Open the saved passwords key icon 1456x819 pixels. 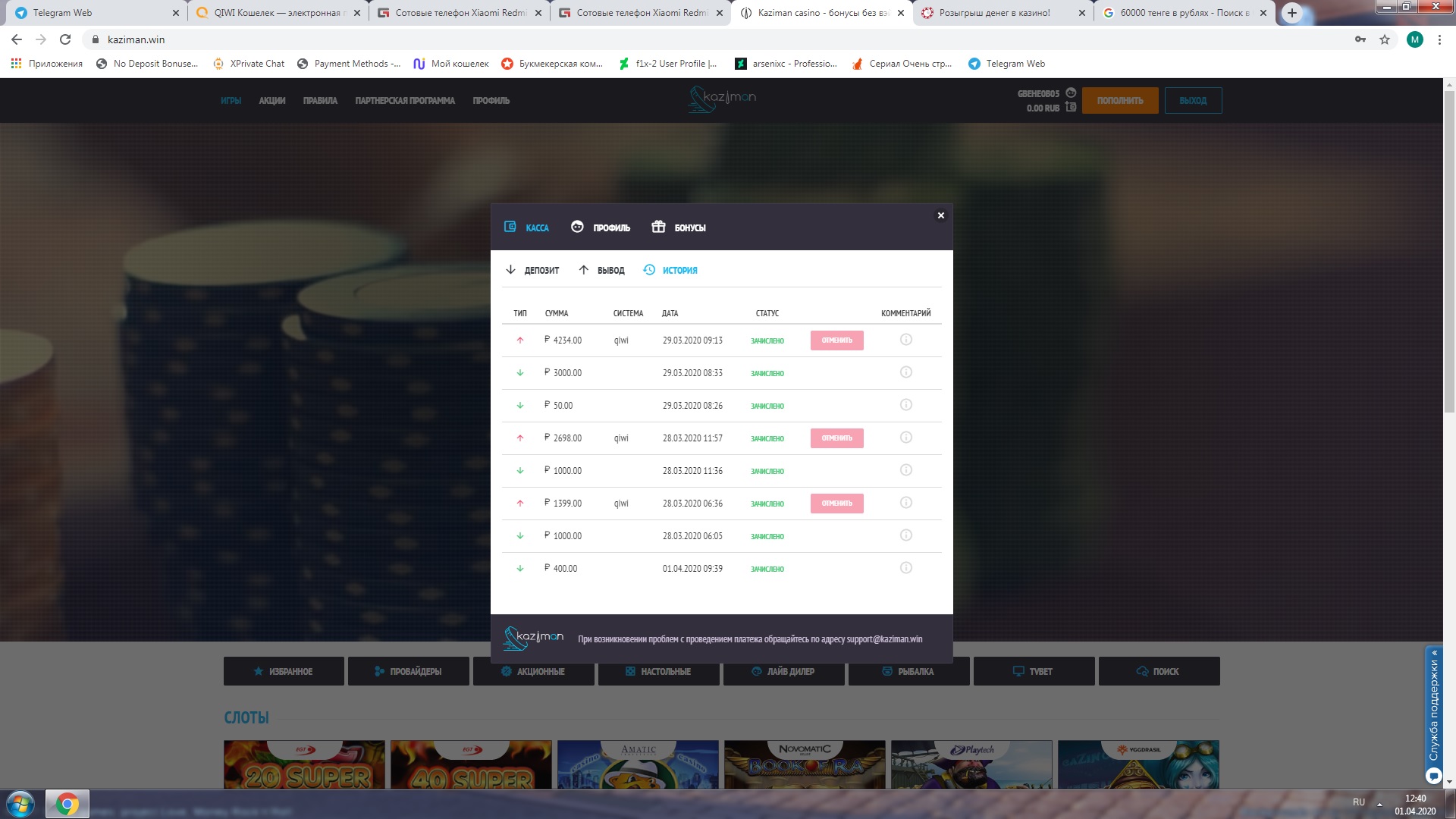tap(1360, 39)
